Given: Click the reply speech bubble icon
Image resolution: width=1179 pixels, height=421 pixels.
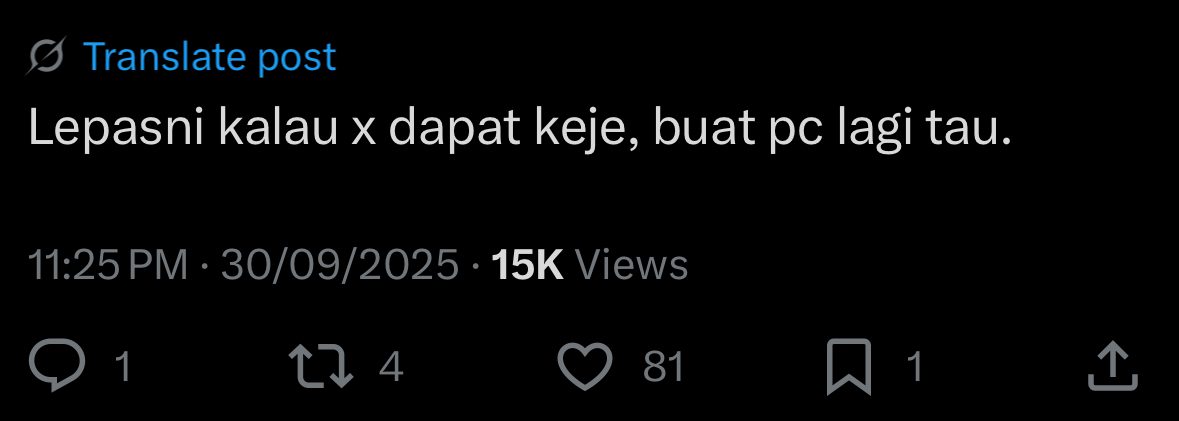Looking at the screenshot, I should (57, 366).
